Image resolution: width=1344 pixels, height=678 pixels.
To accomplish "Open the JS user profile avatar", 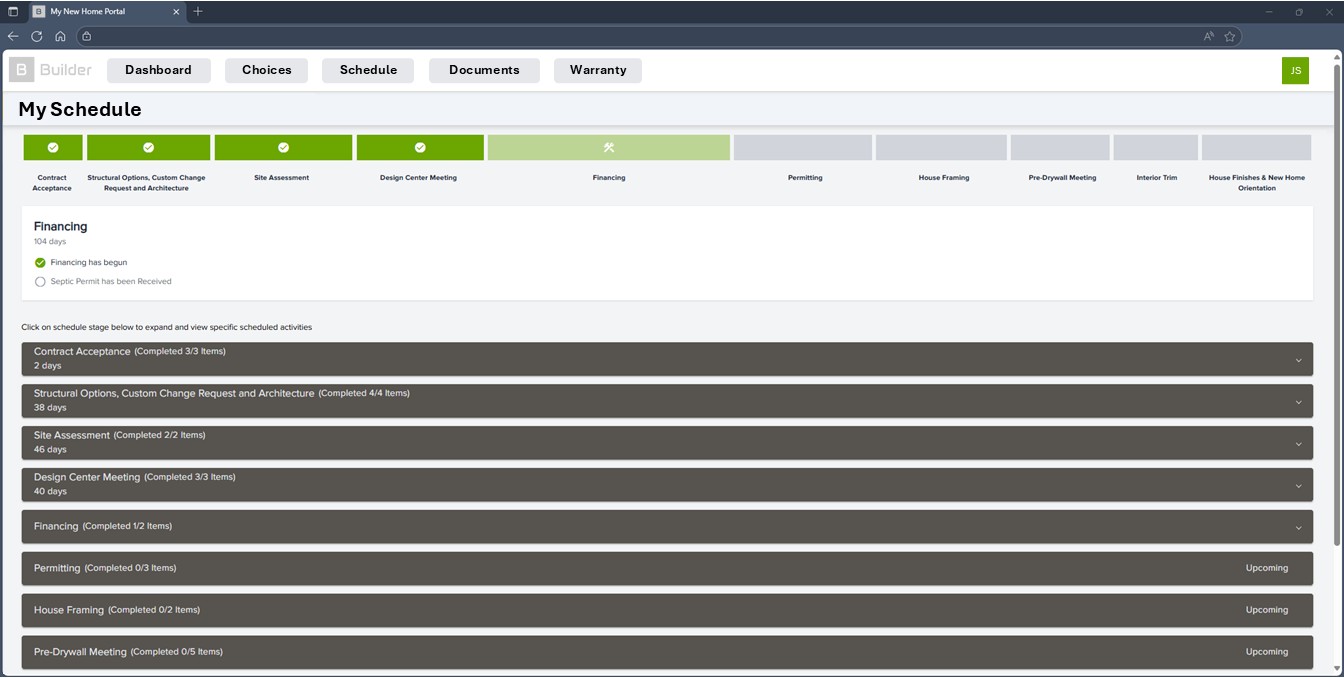I will pos(1295,71).
